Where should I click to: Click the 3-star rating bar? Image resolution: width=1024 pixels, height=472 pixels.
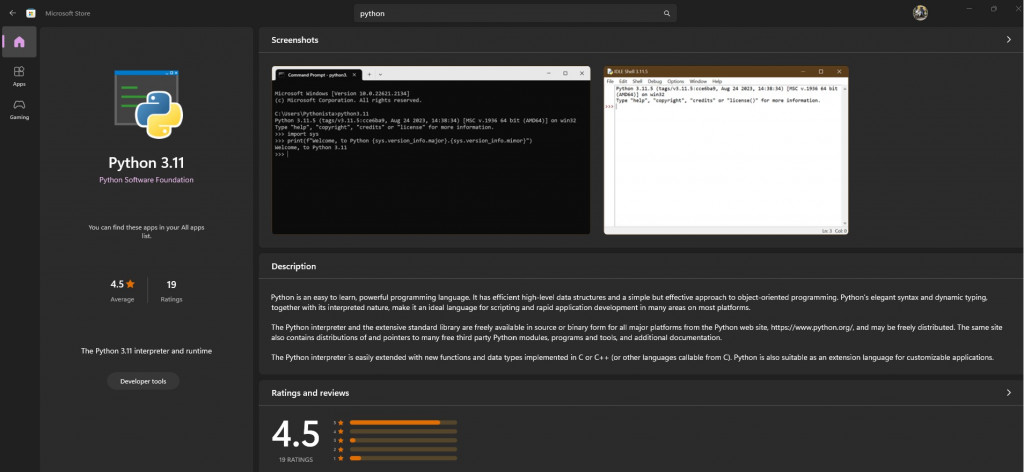click(403, 440)
